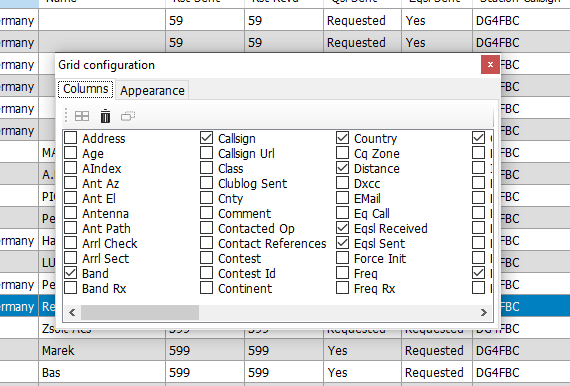Close the Grid configuration dialog
This screenshot has height=386, width=570.
click(490, 64)
